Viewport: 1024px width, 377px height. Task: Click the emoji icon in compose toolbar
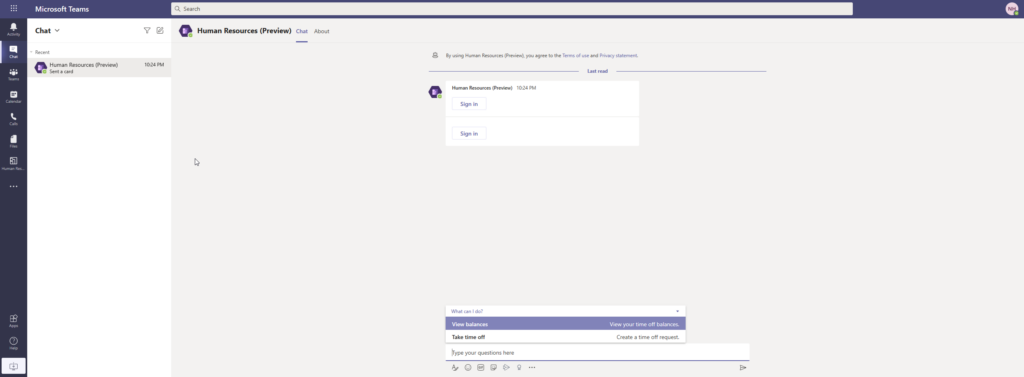point(468,368)
